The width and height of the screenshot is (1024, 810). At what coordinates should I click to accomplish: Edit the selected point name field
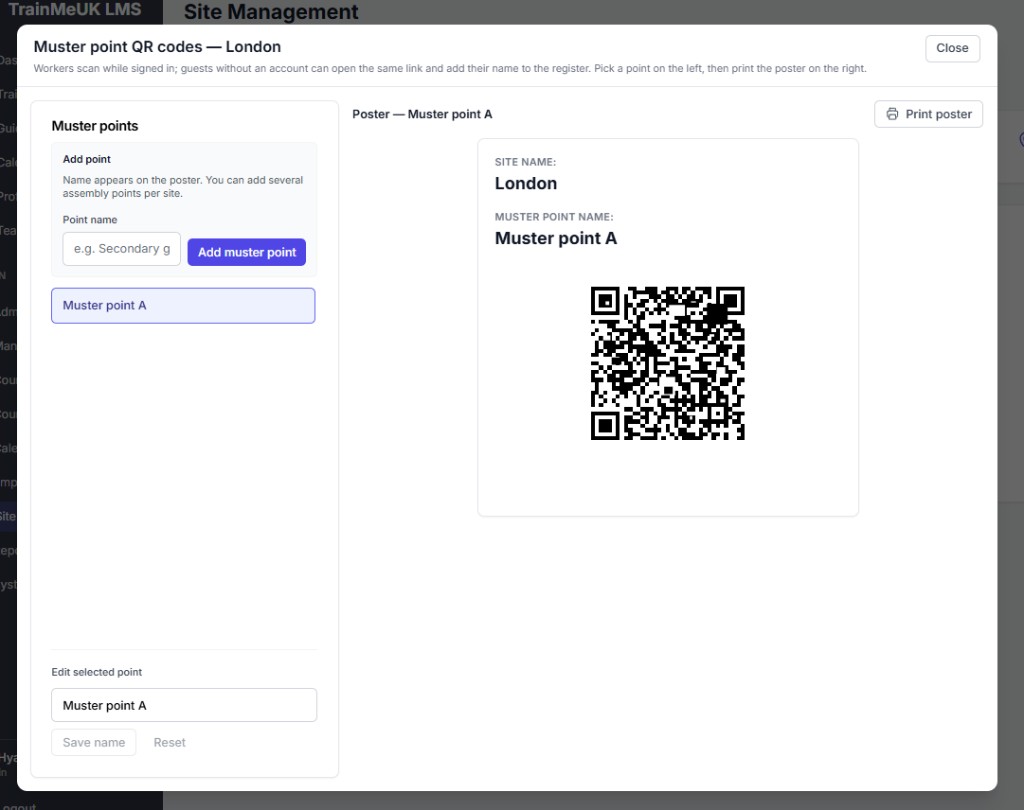(x=184, y=705)
